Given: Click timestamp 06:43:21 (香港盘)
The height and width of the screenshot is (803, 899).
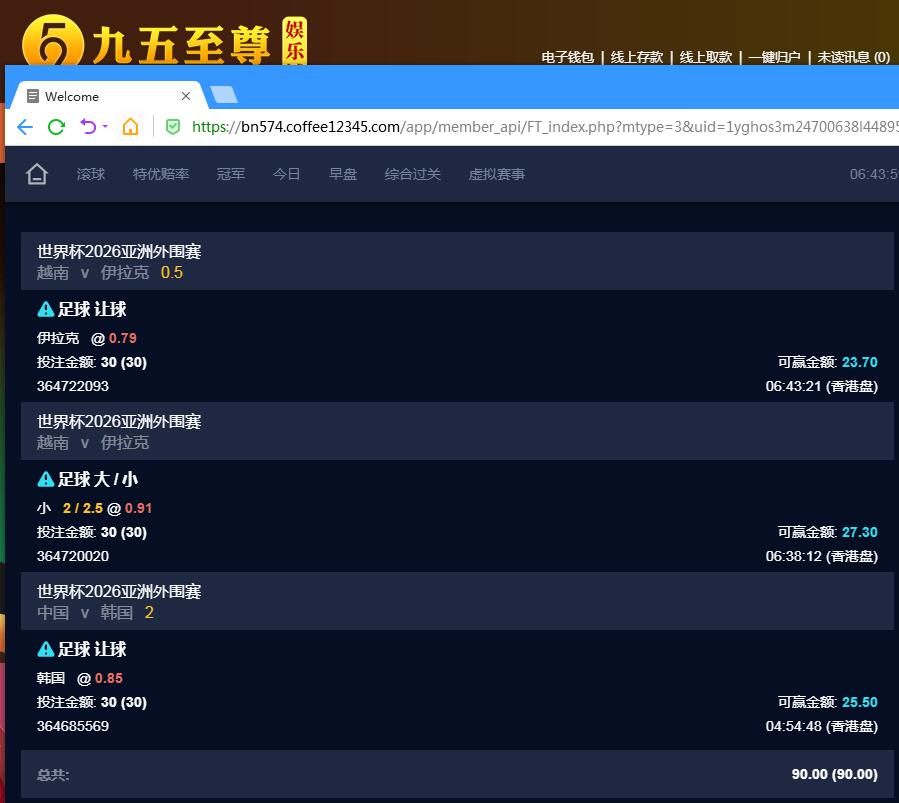Looking at the screenshot, I should [x=822, y=386].
